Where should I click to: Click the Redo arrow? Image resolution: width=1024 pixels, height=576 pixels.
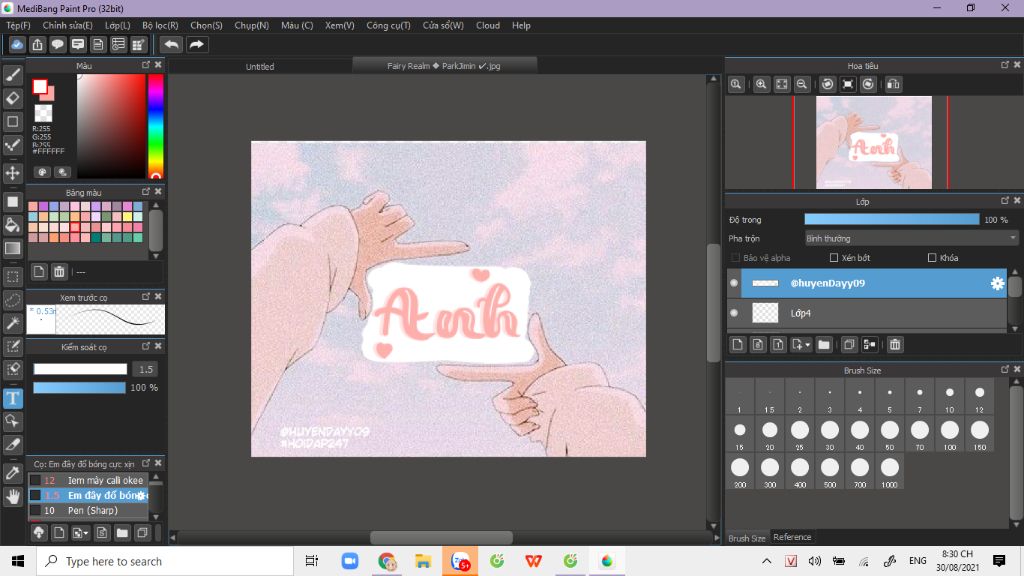pos(196,44)
